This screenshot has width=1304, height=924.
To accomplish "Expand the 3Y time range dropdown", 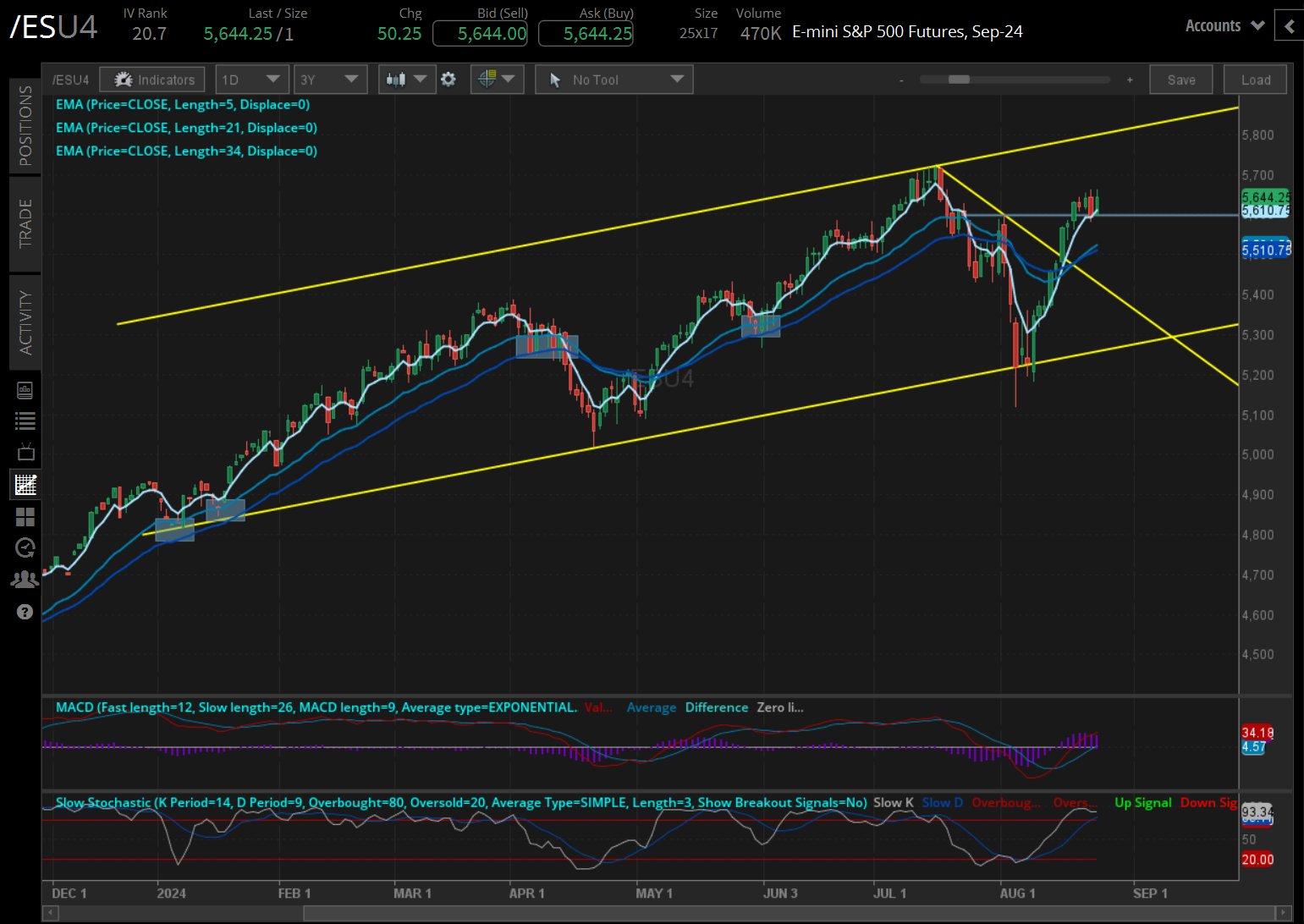I will coord(331,80).
